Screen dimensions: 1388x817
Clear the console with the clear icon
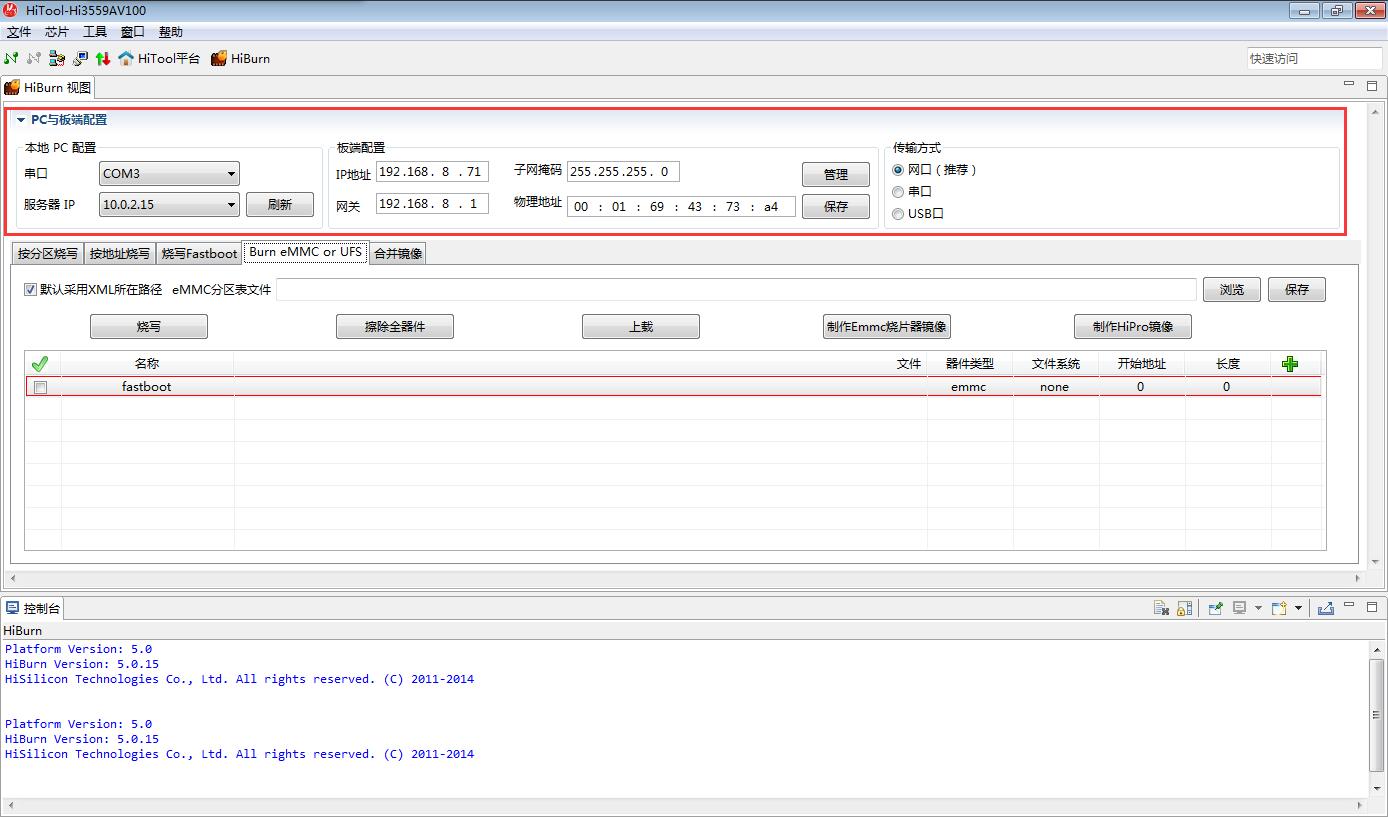[x=1161, y=608]
